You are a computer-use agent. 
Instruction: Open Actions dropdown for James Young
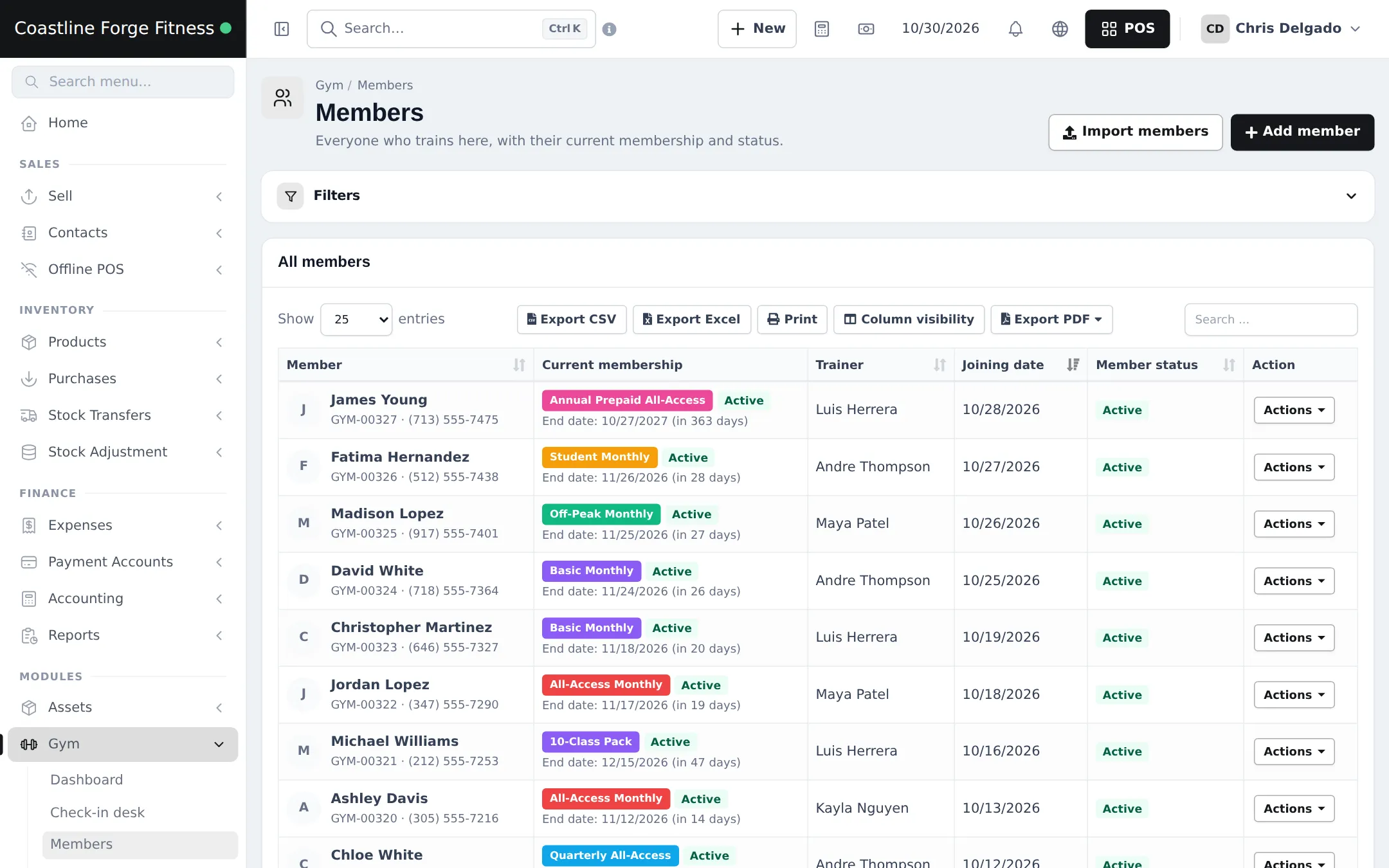pyautogui.click(x=1294, y=410)
